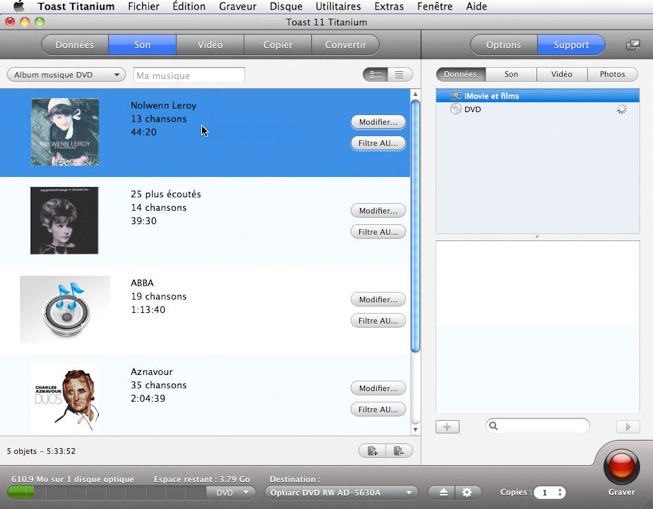This screenshot has height=509, width=653.
Task: Click Filtre AU for Nolwenn Leroy
Action: pyautogui.click(x=378, y=143)
